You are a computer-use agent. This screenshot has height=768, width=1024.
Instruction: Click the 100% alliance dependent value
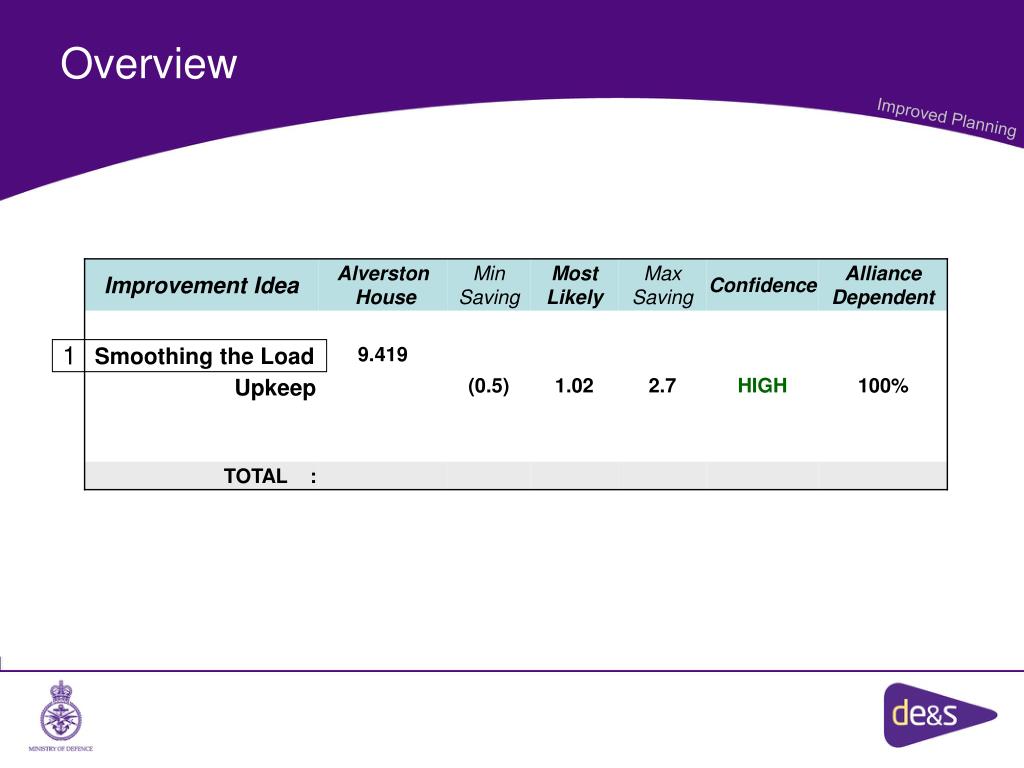tap(883, 386)
